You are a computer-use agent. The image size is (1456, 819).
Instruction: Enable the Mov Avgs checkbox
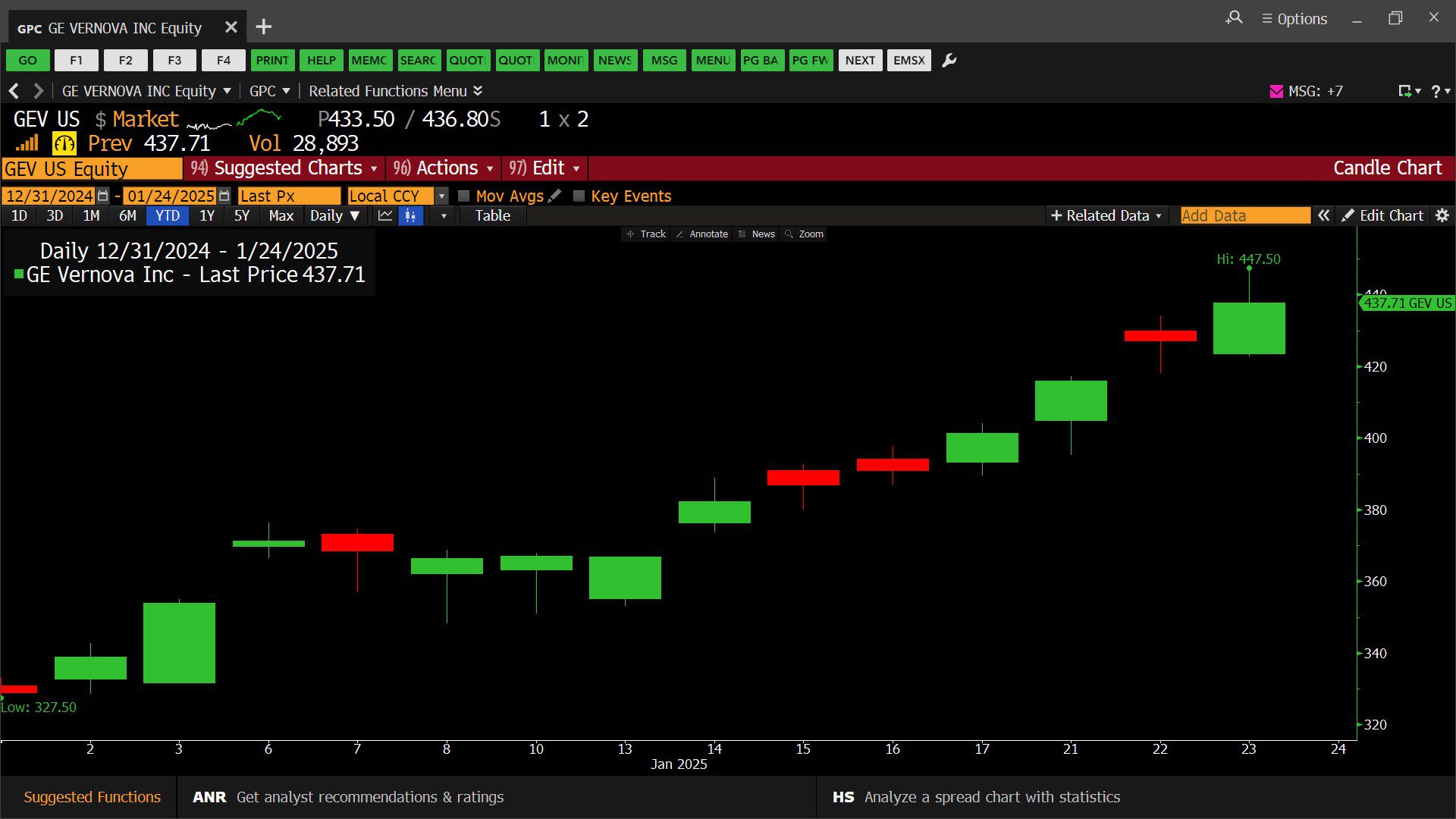[x=464, y=196]
